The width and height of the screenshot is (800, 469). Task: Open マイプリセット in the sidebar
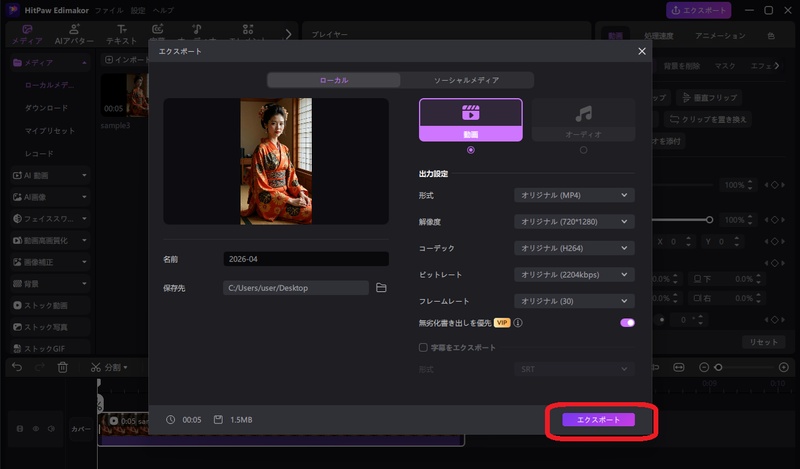click(x=49, y=131)
